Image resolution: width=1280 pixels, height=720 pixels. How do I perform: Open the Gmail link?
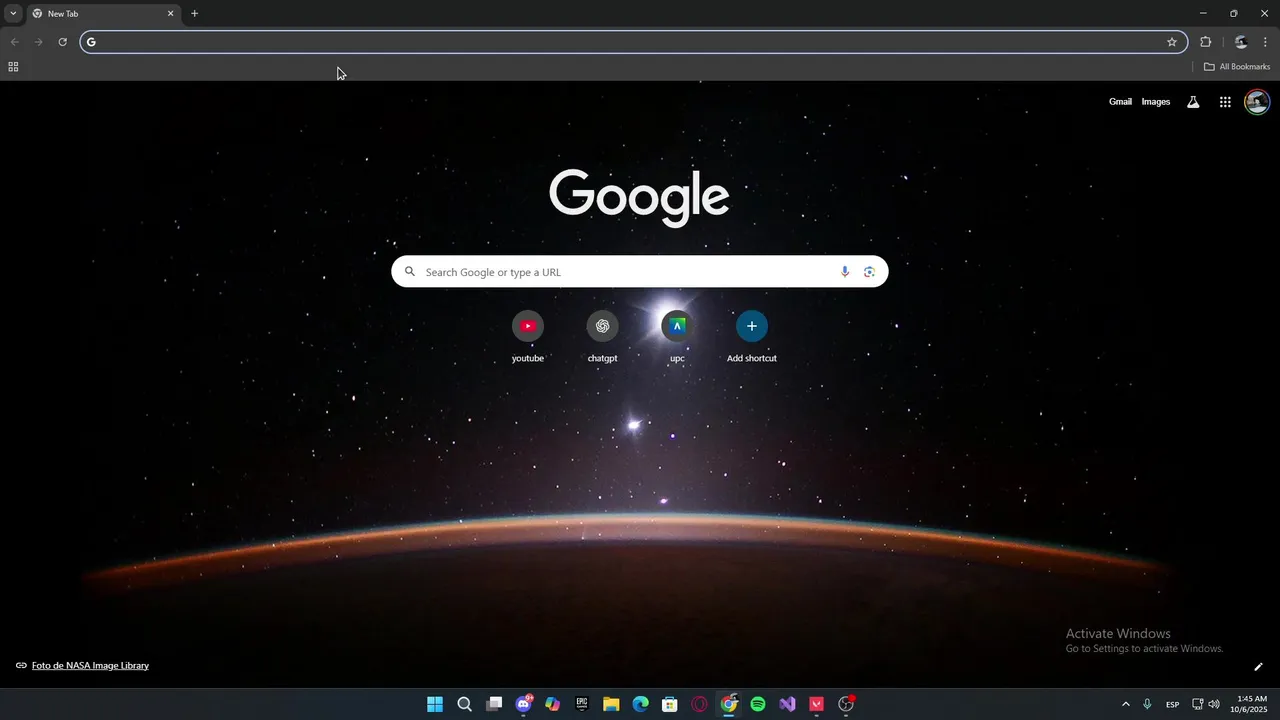1120,102
